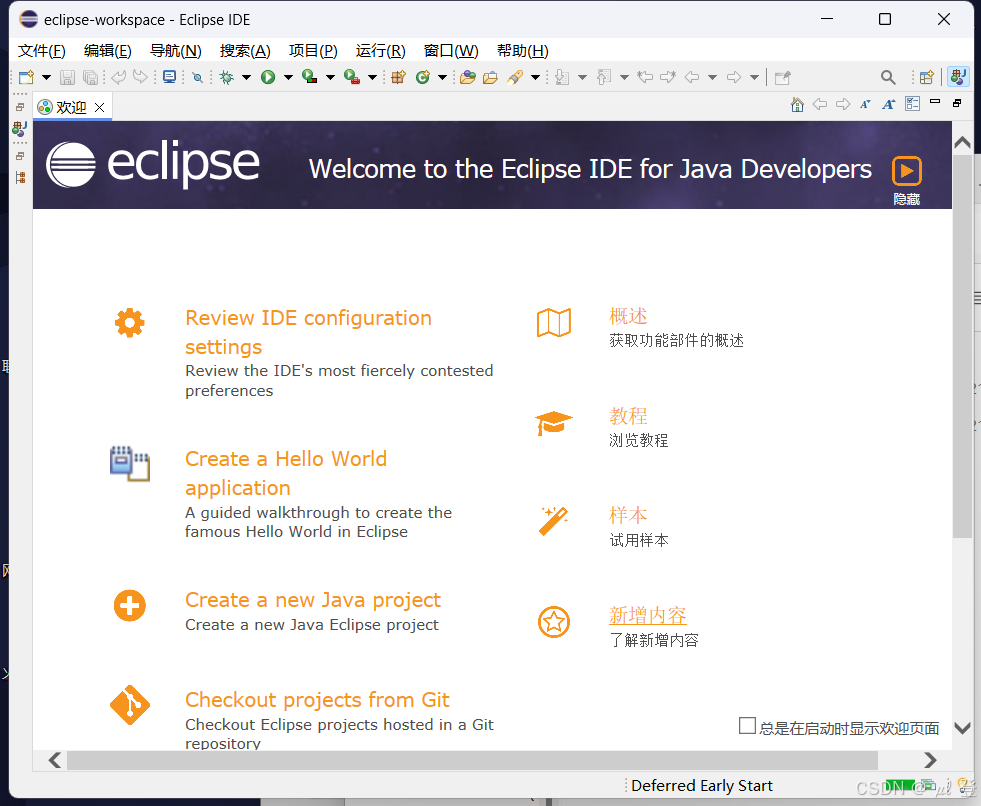Click the Open Perspective icon

click(927, 77)
